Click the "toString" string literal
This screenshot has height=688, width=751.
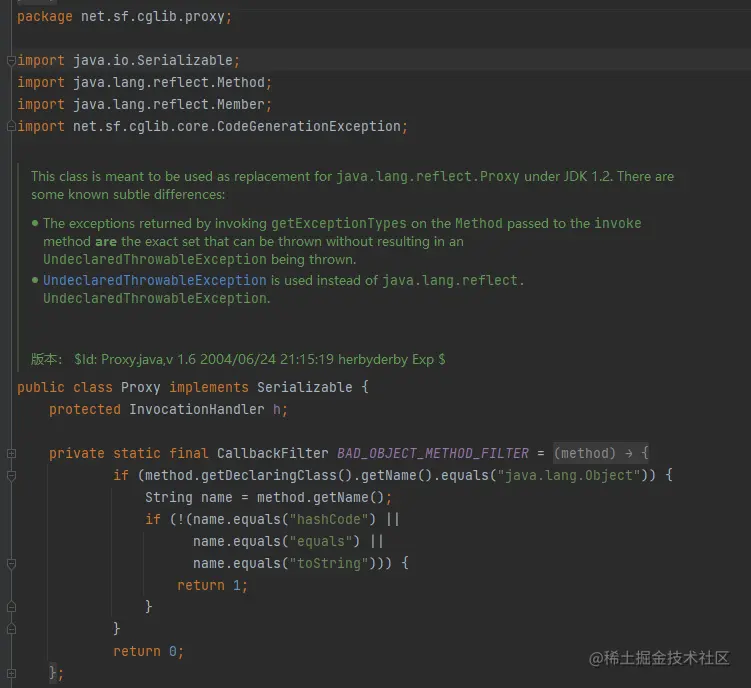(329, 563)
